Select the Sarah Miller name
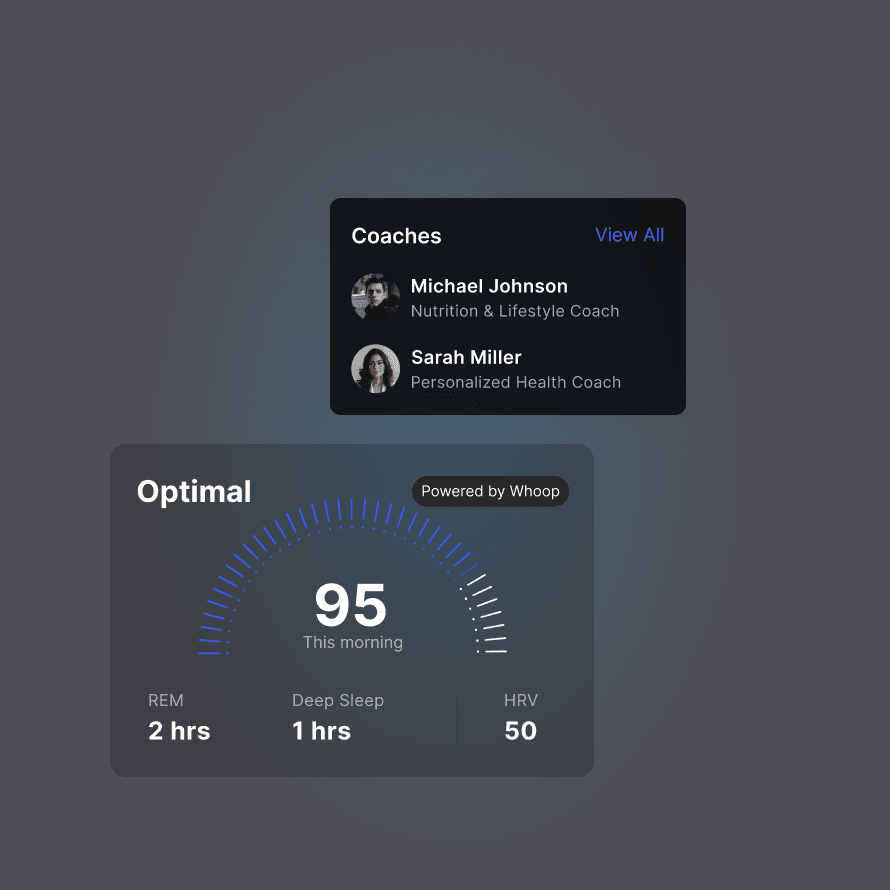 coord(465,357)
